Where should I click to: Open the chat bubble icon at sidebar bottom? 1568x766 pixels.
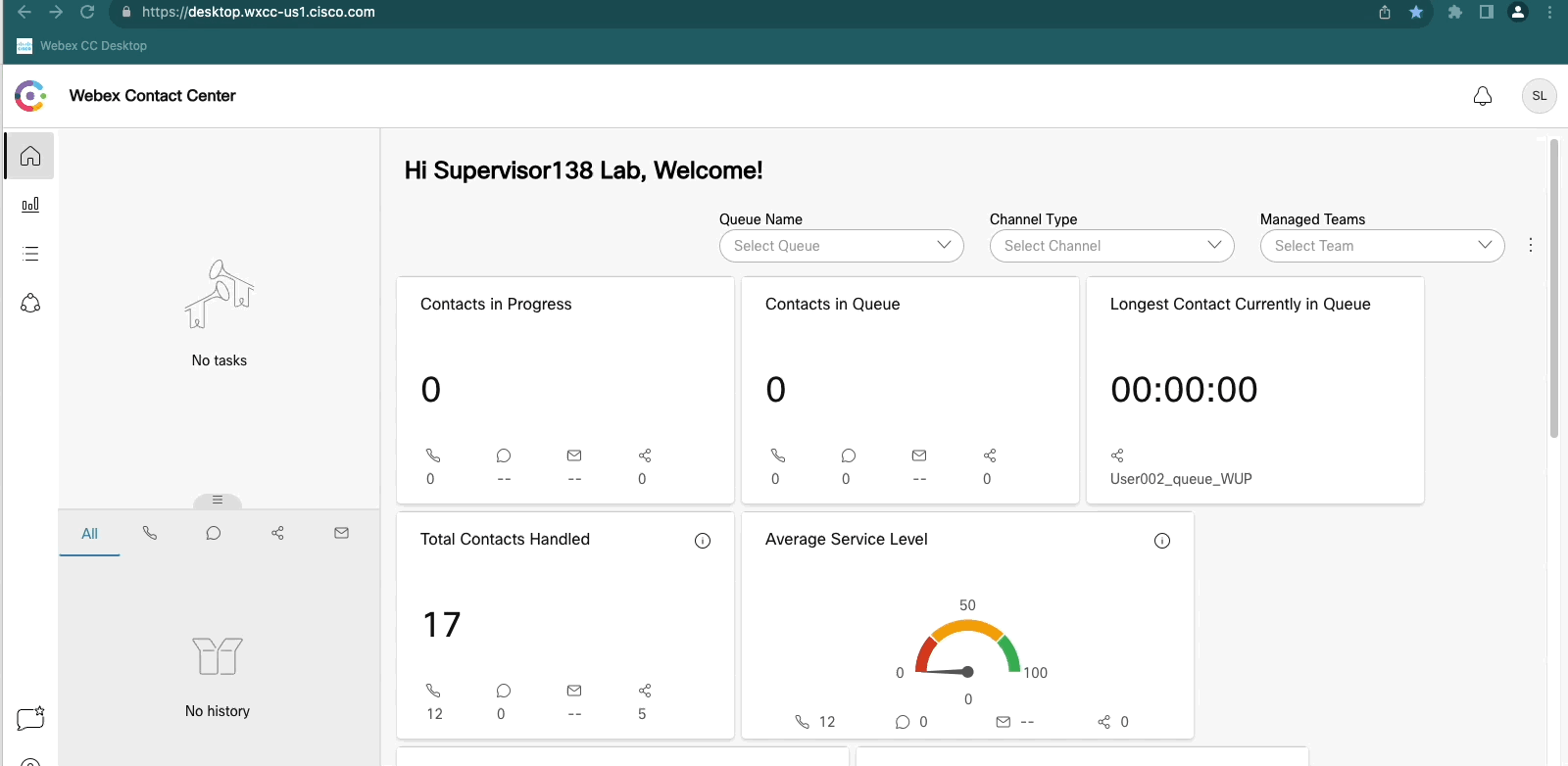pos(30,718)
